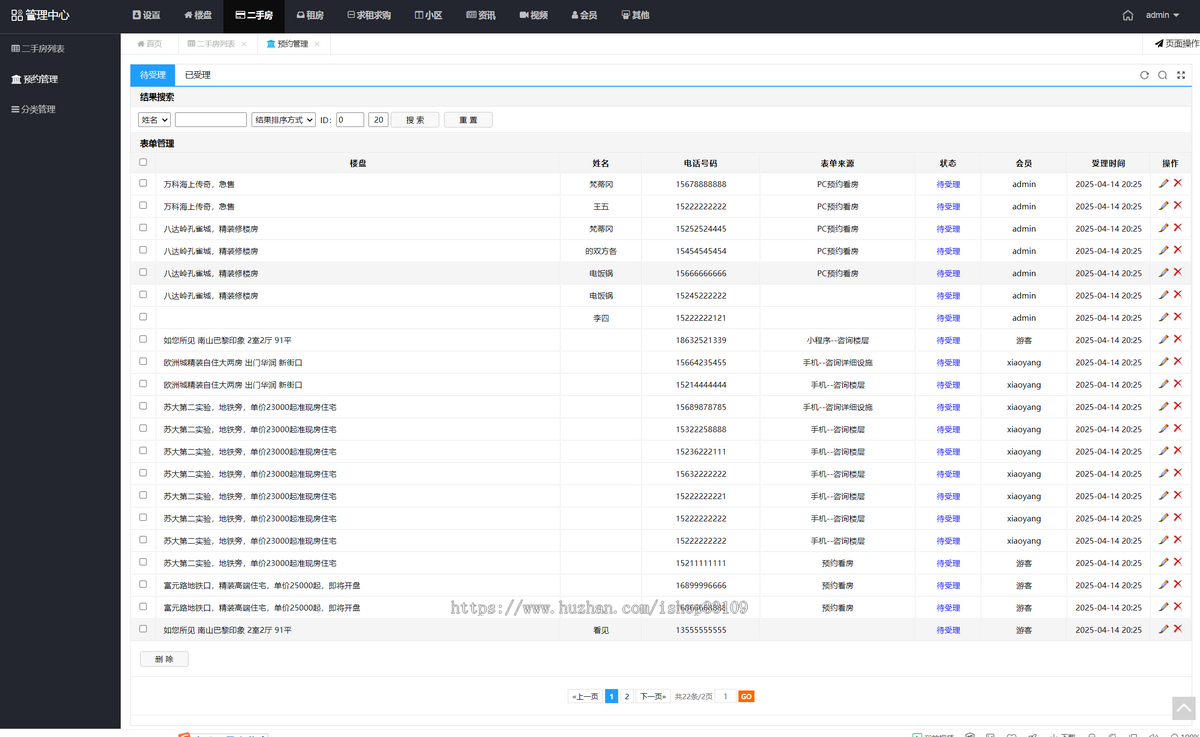Image resolution: width=1200 pixels, height=737 pixels.
Task: Check the select-all checkbox in table header
Action: (143, 162)
